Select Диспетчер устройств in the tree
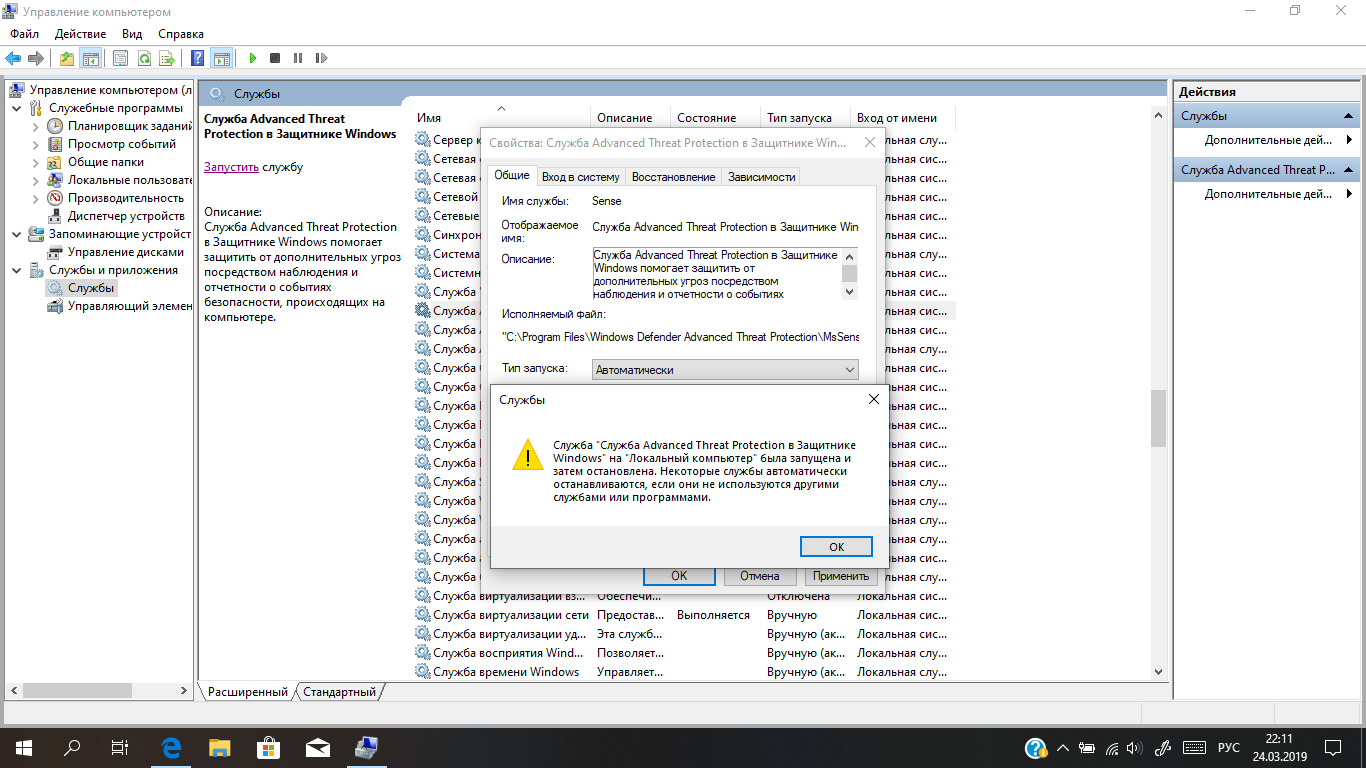This screenshot has width=1366, height=768. click(126, 216)
